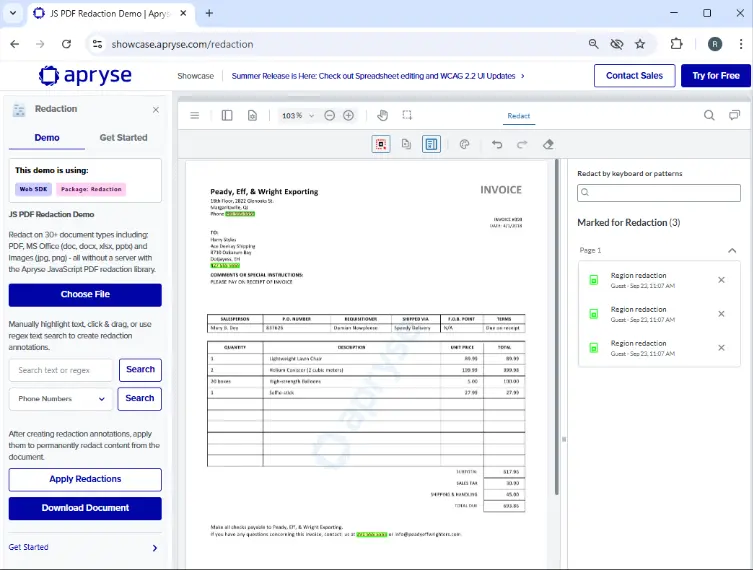
Task: Open the Phone Numbers pattern dropdown
Action: click(x=60, y=399)
